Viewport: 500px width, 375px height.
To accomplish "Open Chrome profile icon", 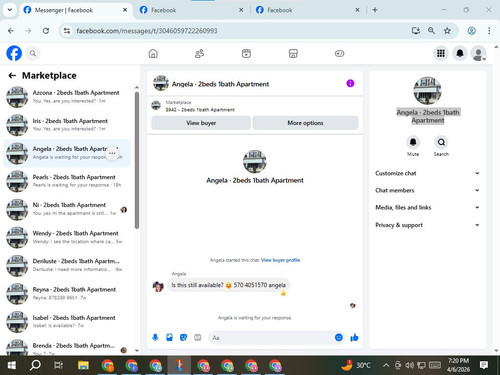I will (471, 31).
